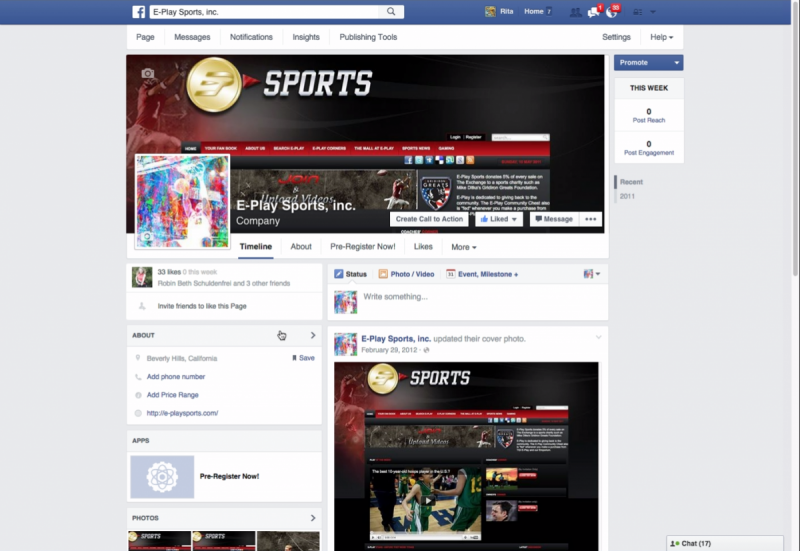Click the Facebook search input field
The width and height of the screenshot is (800, 551).
tap(264, 12)
